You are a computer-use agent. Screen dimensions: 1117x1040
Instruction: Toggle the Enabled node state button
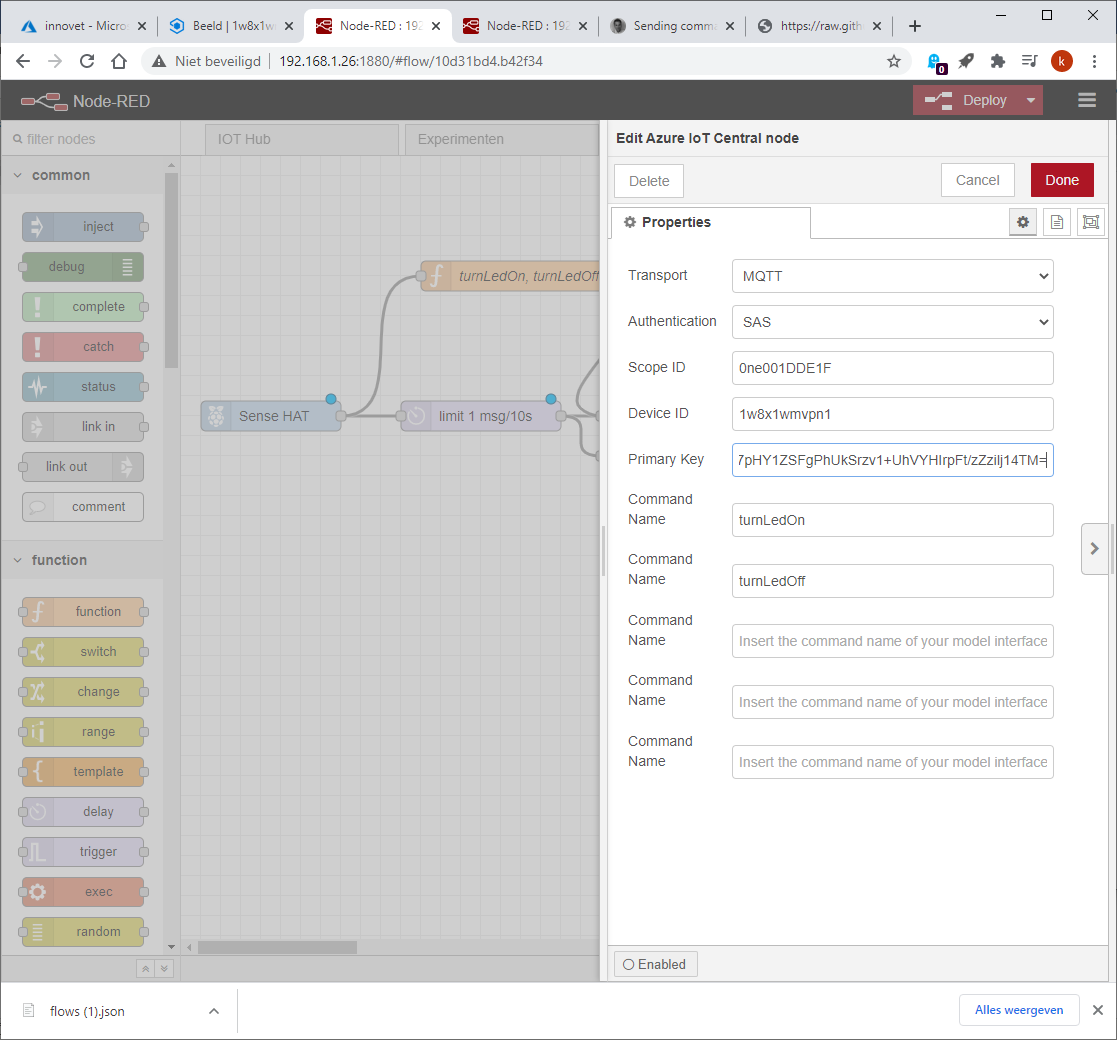[x=655, y=964]
